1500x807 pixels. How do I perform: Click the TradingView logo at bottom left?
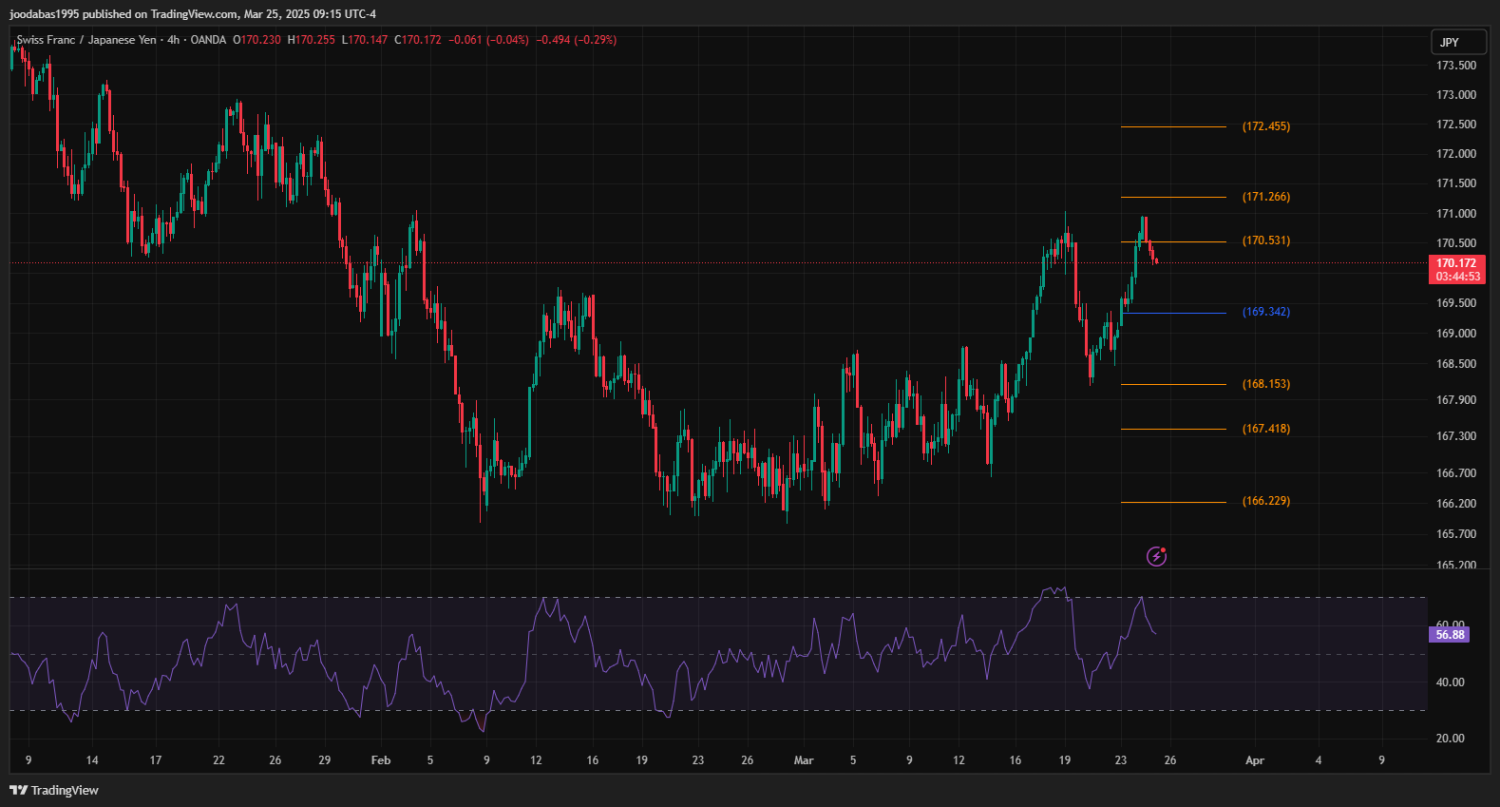pos(56,790)
